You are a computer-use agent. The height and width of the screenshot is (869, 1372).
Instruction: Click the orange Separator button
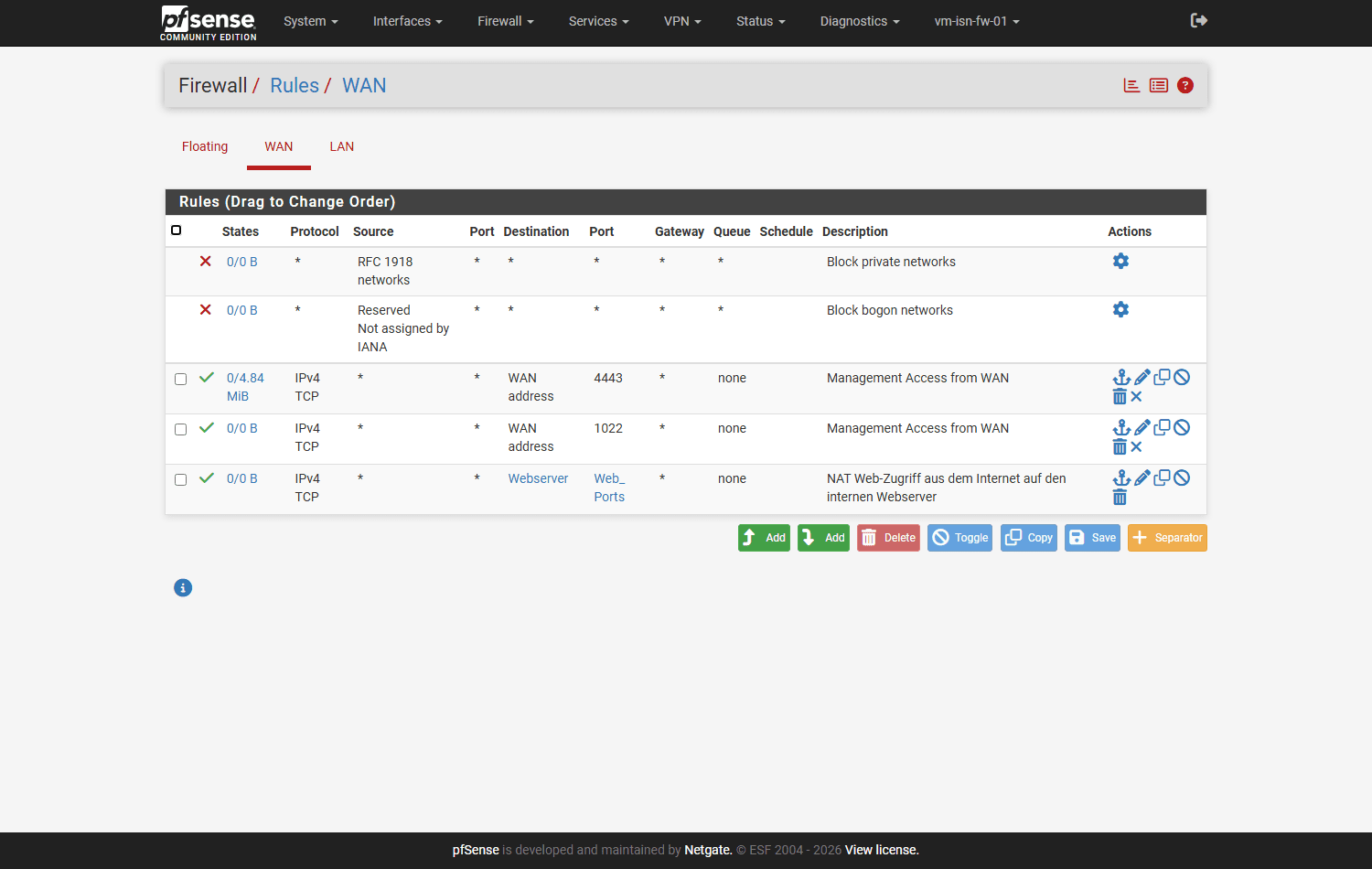1167,538
